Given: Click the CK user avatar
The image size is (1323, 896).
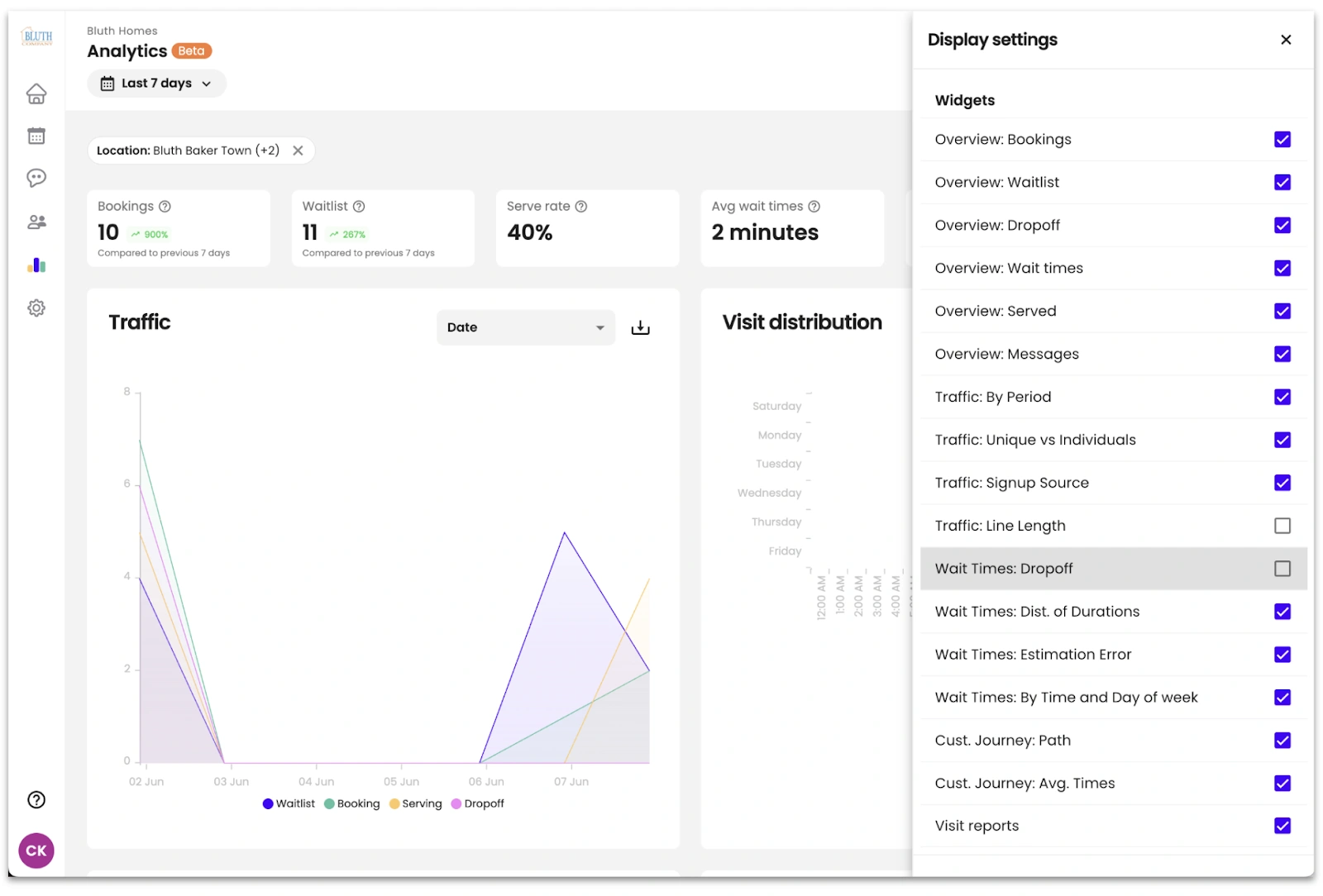Looking at the screenshot, I should [36, 851].
